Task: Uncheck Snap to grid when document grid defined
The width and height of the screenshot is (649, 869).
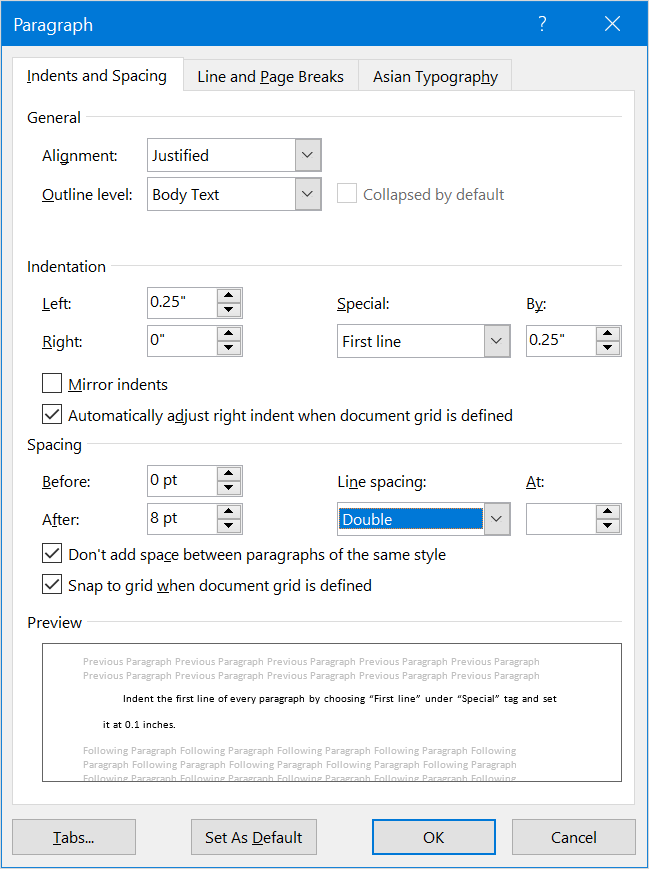Action: click(x=52, y=585)
